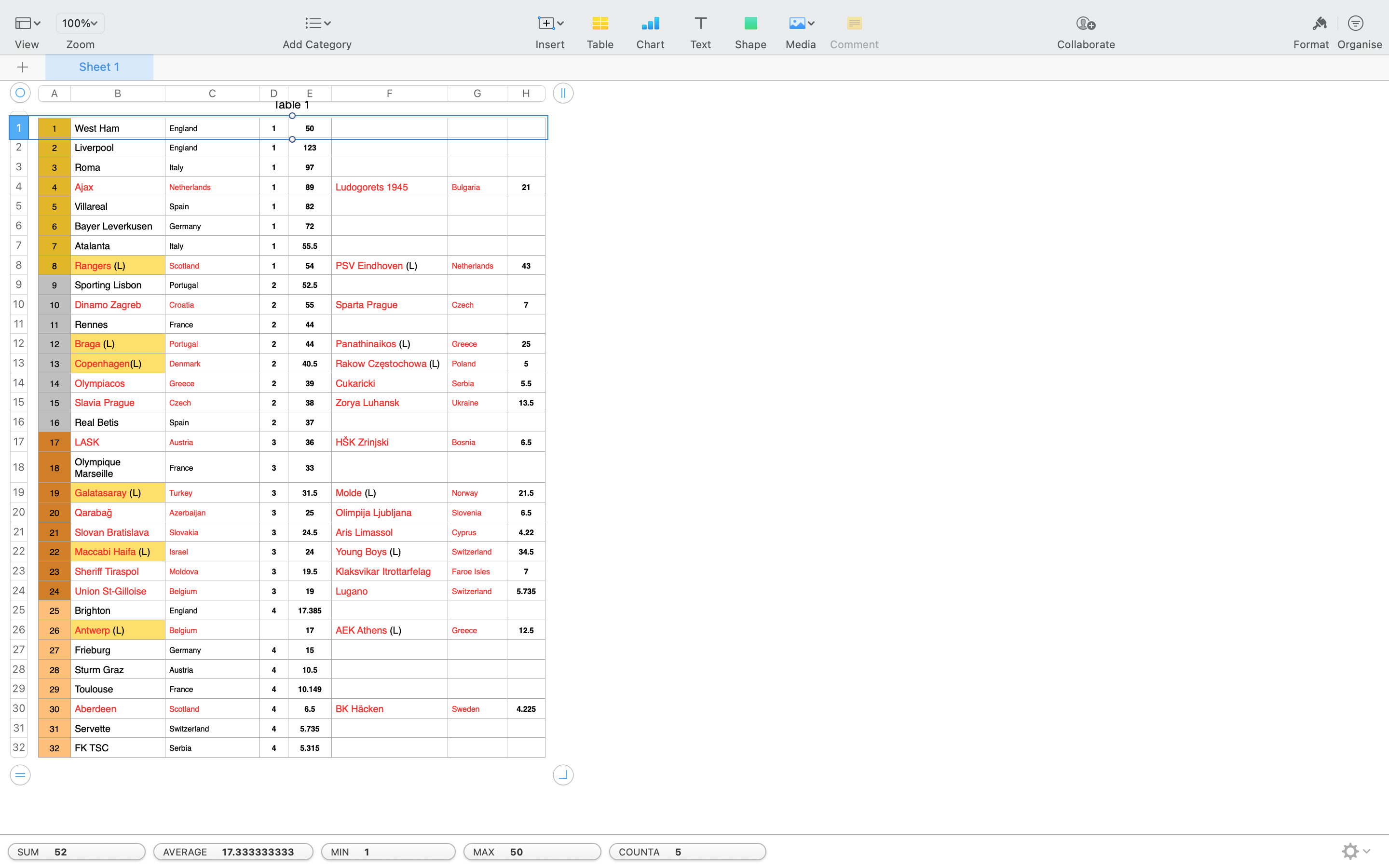Select column B header
Viewport: 1389px width, 868px height.
(118, 94)
